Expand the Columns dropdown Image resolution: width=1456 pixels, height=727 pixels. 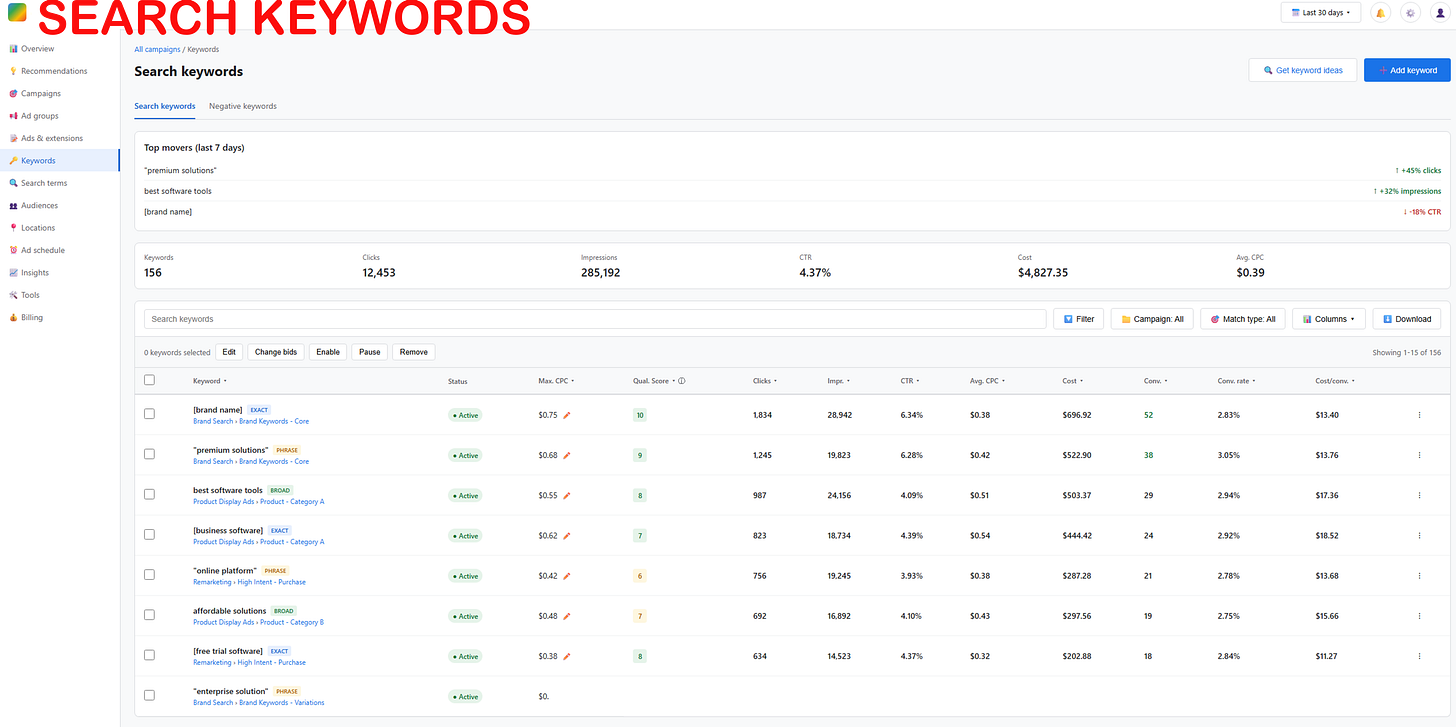tap(1329, 319)
